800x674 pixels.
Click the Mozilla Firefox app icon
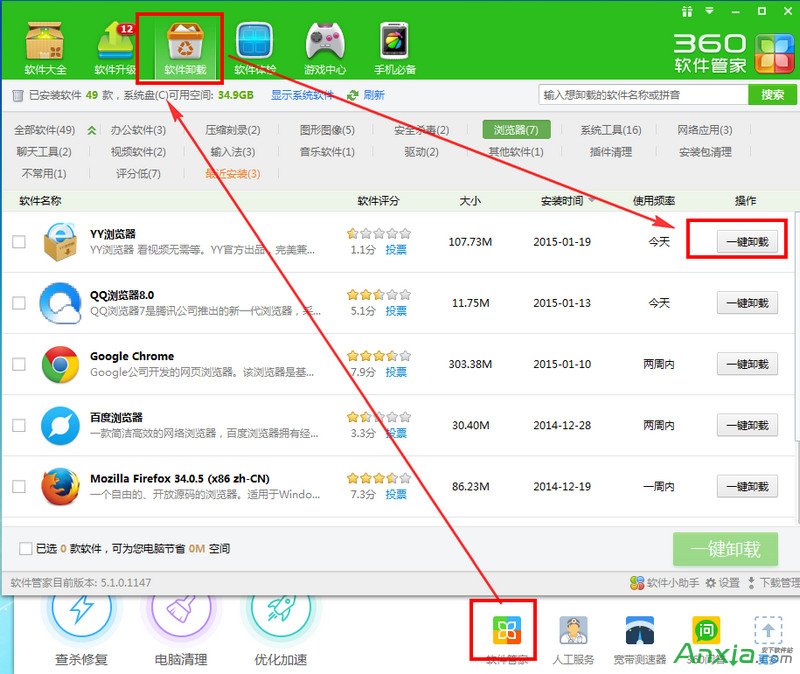(x=60, y=486)
